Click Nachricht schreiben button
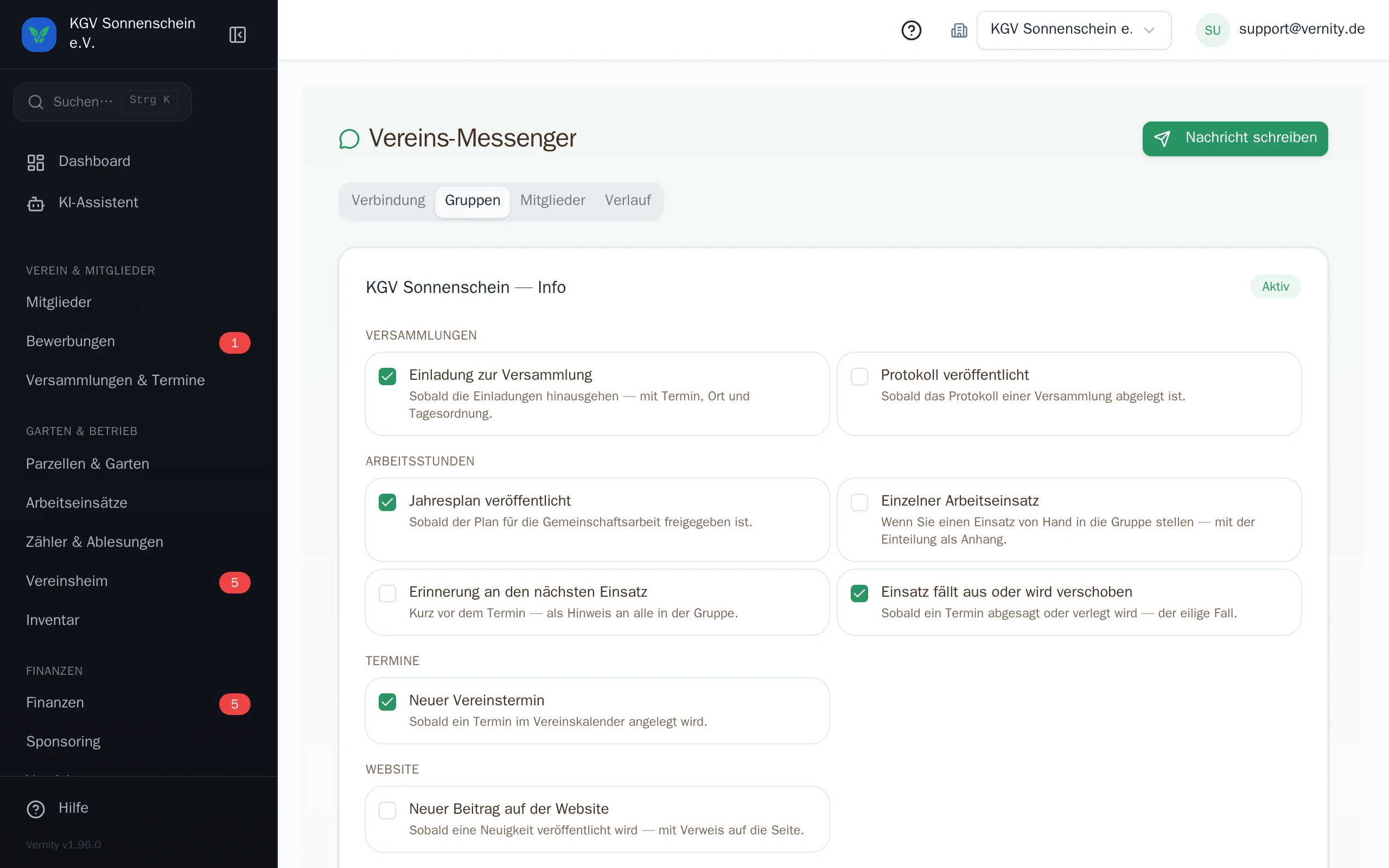 point(1234,138)
